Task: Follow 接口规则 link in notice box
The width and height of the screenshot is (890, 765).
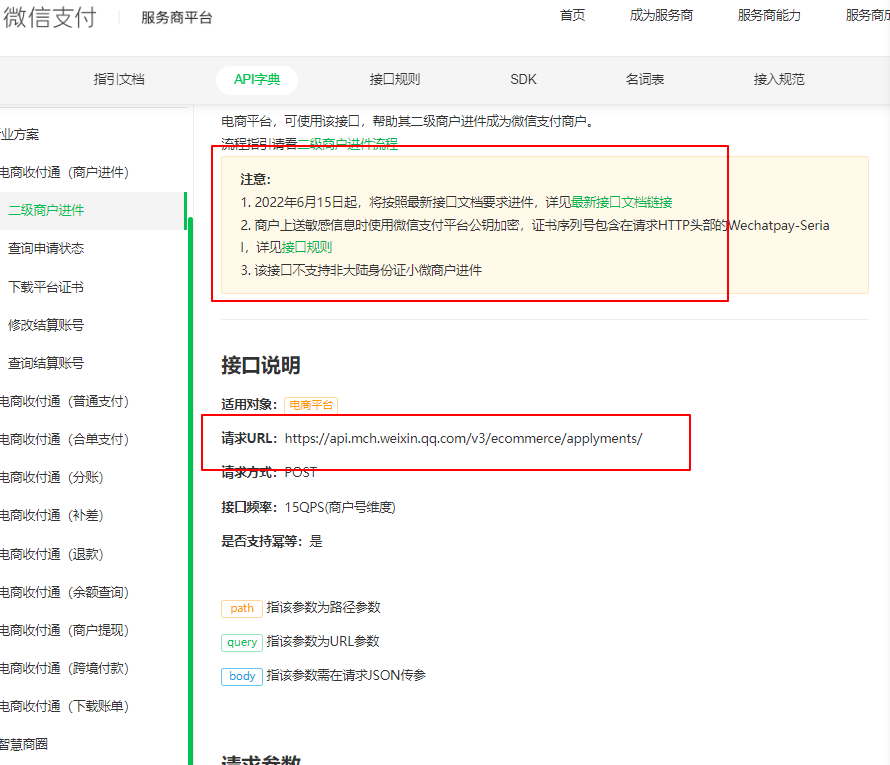Action: pos(307,247)
